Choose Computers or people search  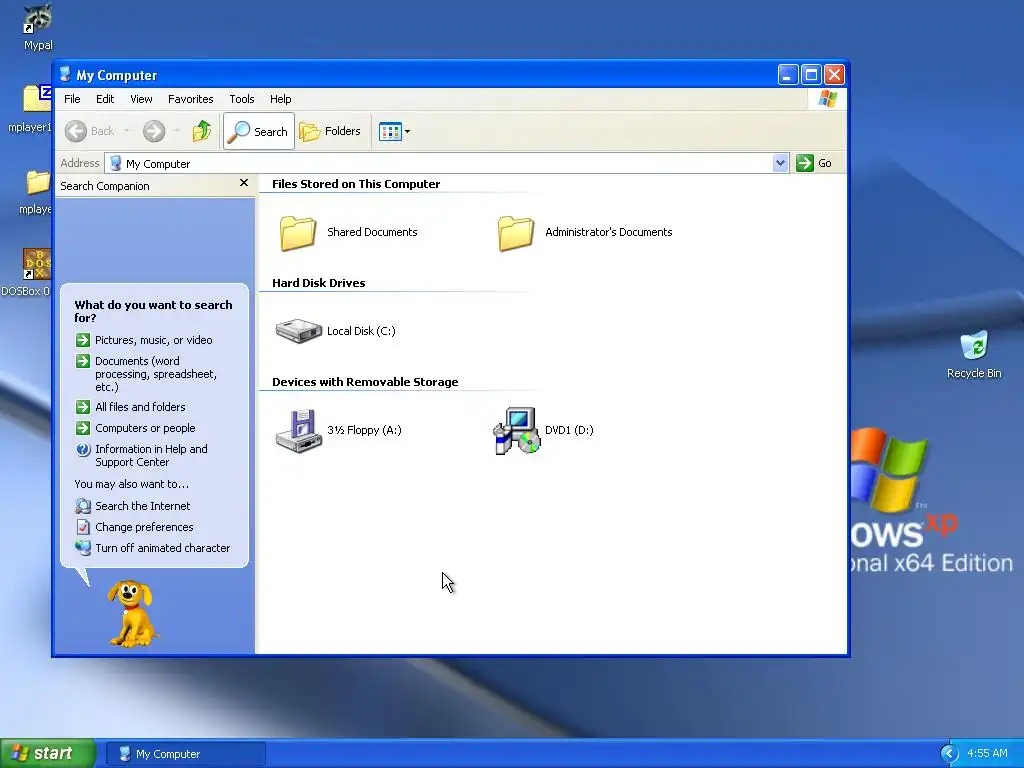[145, 428]
